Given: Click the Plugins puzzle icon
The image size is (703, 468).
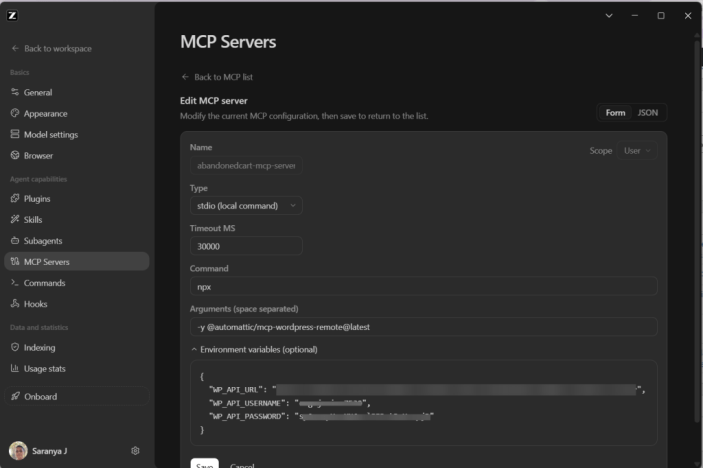Looking at the screenshot, I should click(x=15, y=198).
